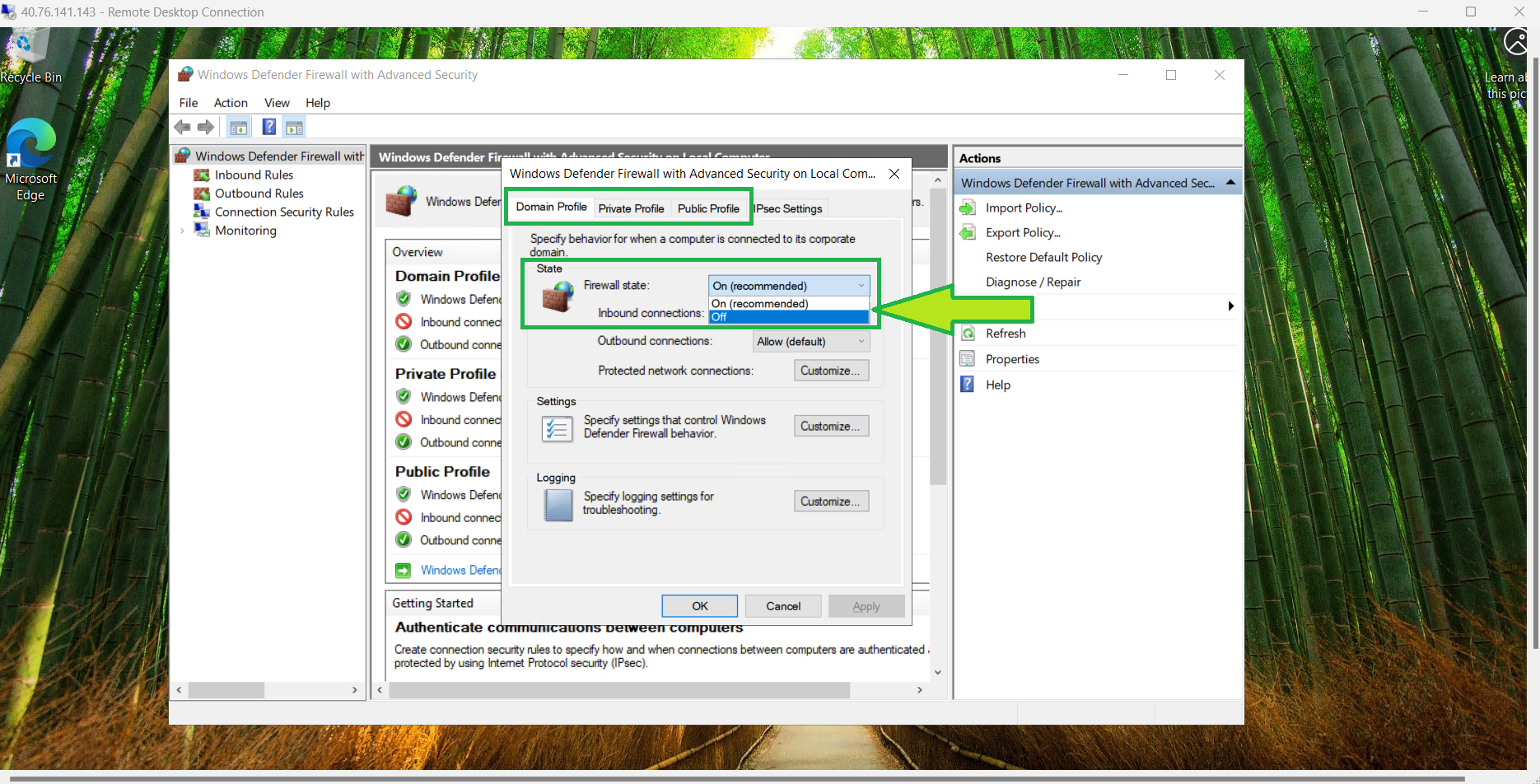1540x784 pixels.
Task: Click the Export Policy icon in Actions
Action: tap(968, 232)
